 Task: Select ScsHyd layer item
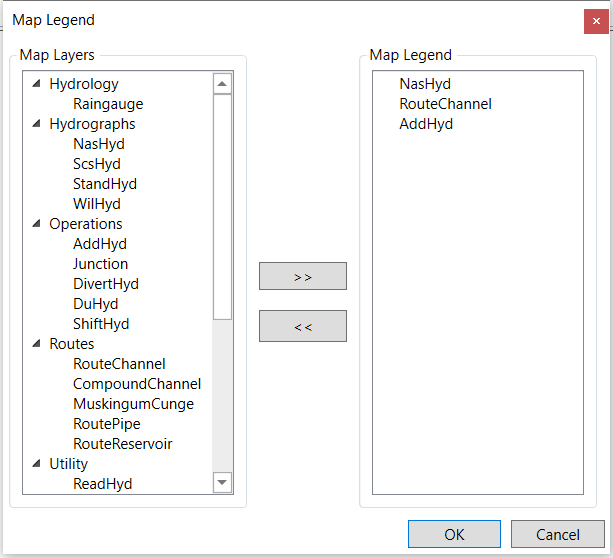96,164
